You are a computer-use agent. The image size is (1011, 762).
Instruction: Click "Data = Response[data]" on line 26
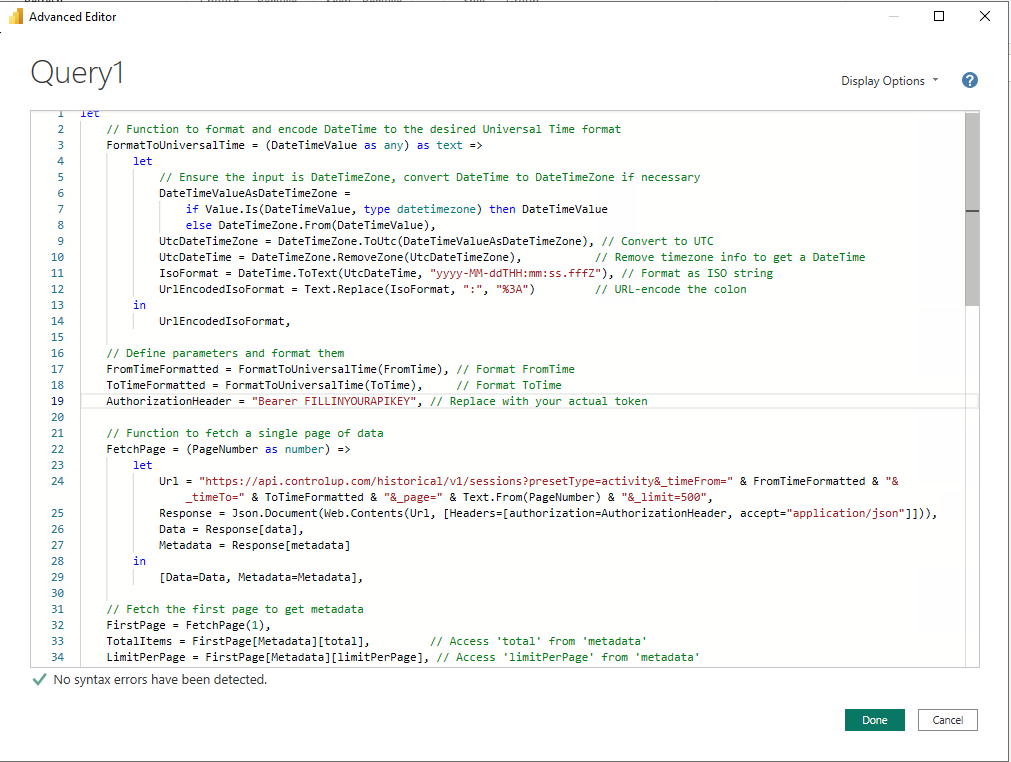pyautogui.click(x=231, y=529)
